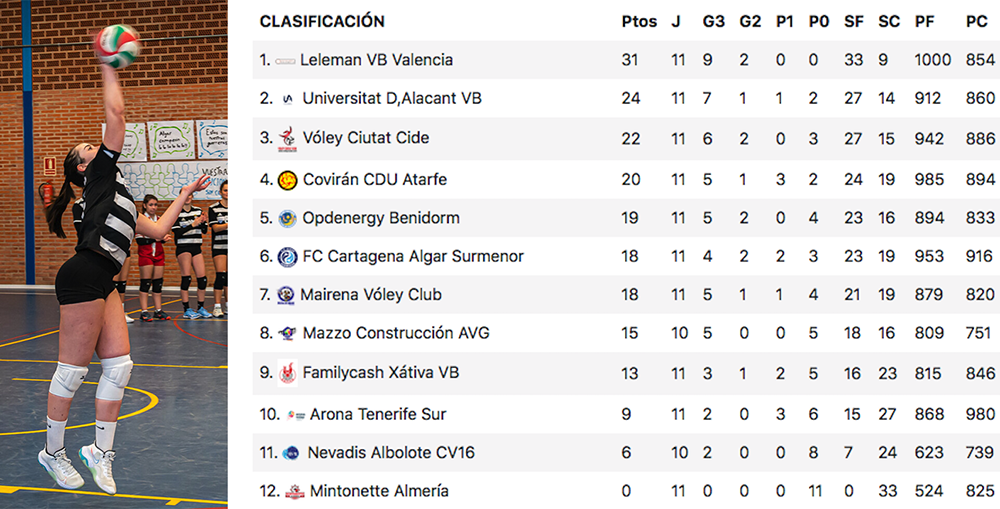Viewport: 1000px width, 509px height.
Task: Click the Ptos column header
Action: (x=639, y=22)
